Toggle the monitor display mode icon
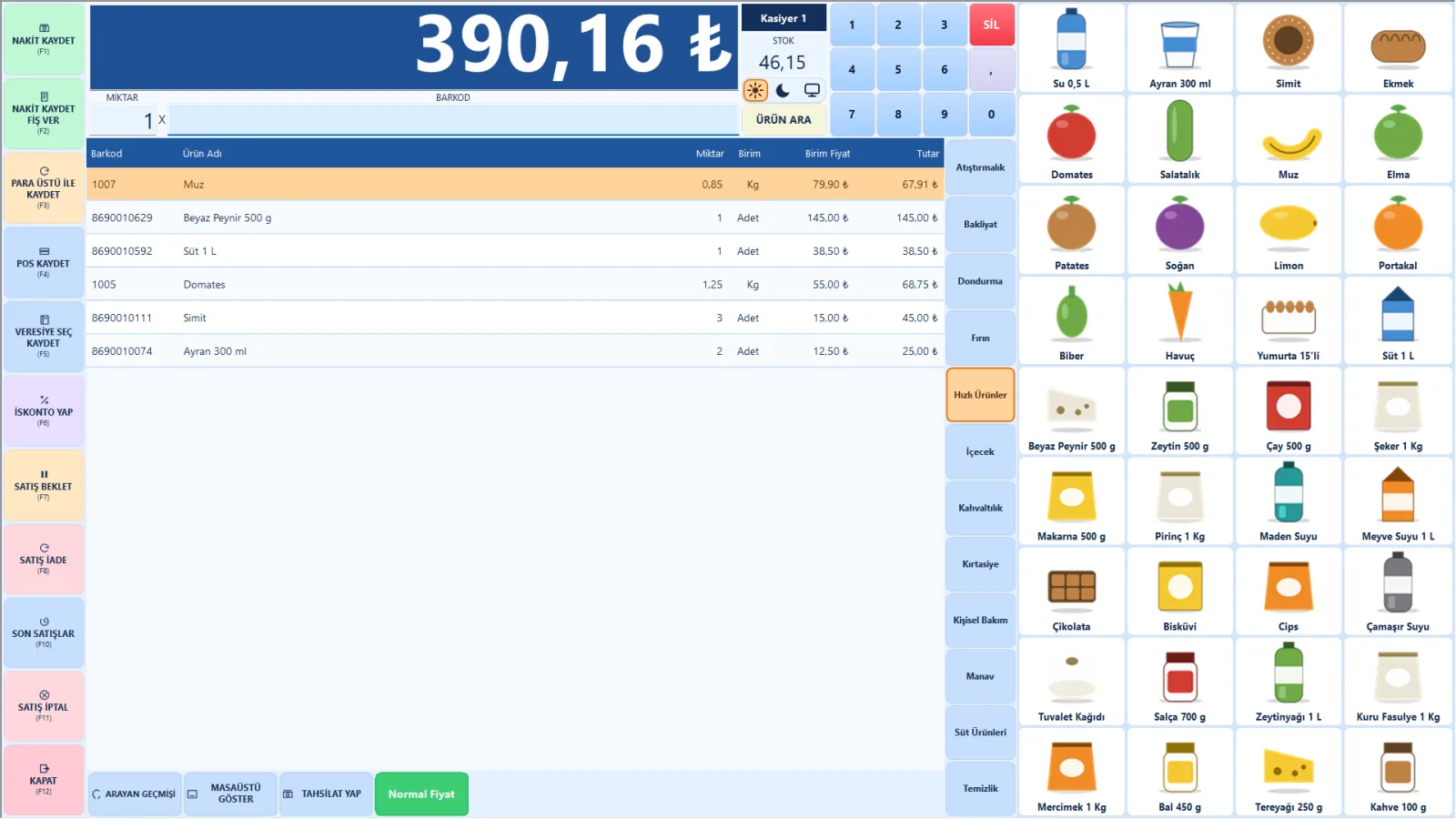The height and width of the screenshot is (819, 1456). click(812, 90)
